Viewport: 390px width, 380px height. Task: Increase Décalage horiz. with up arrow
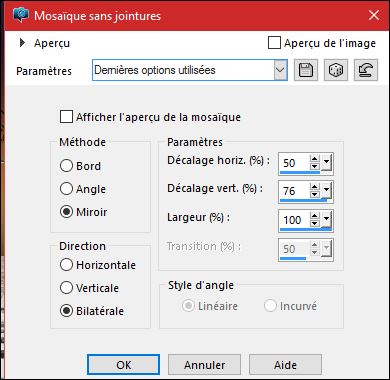tap(314, 159)
